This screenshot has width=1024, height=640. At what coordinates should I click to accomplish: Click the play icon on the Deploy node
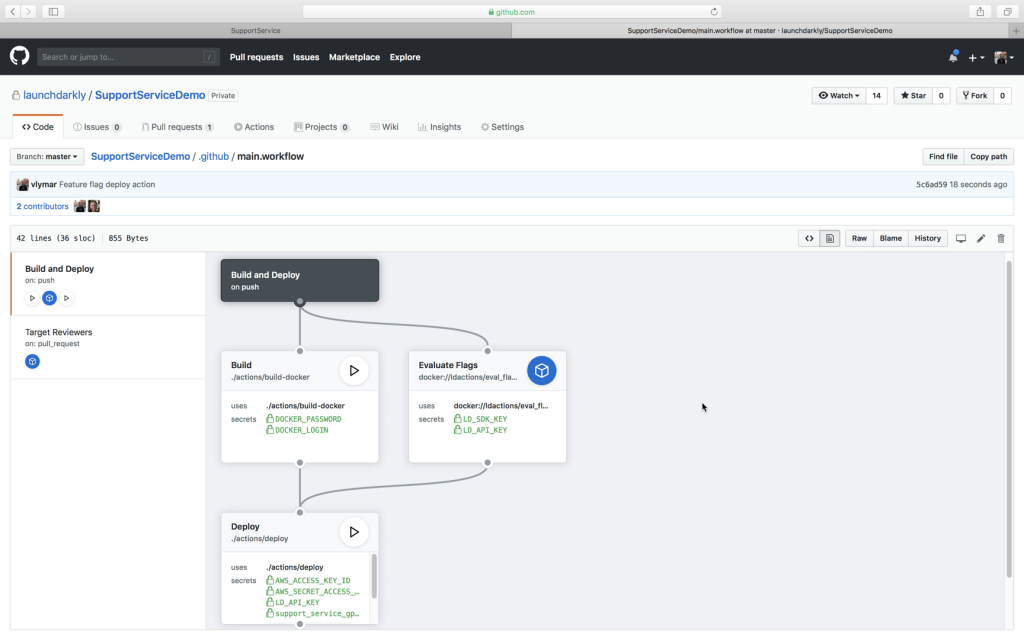pos(354,531)
